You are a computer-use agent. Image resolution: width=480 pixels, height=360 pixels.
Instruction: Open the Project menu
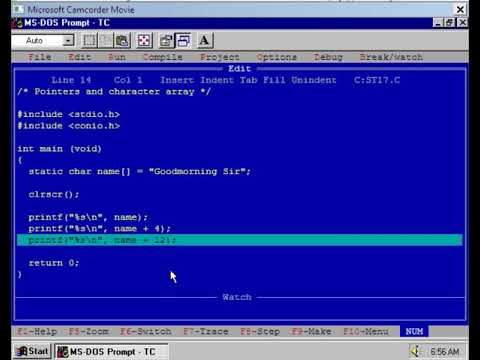tap(219, 57)
